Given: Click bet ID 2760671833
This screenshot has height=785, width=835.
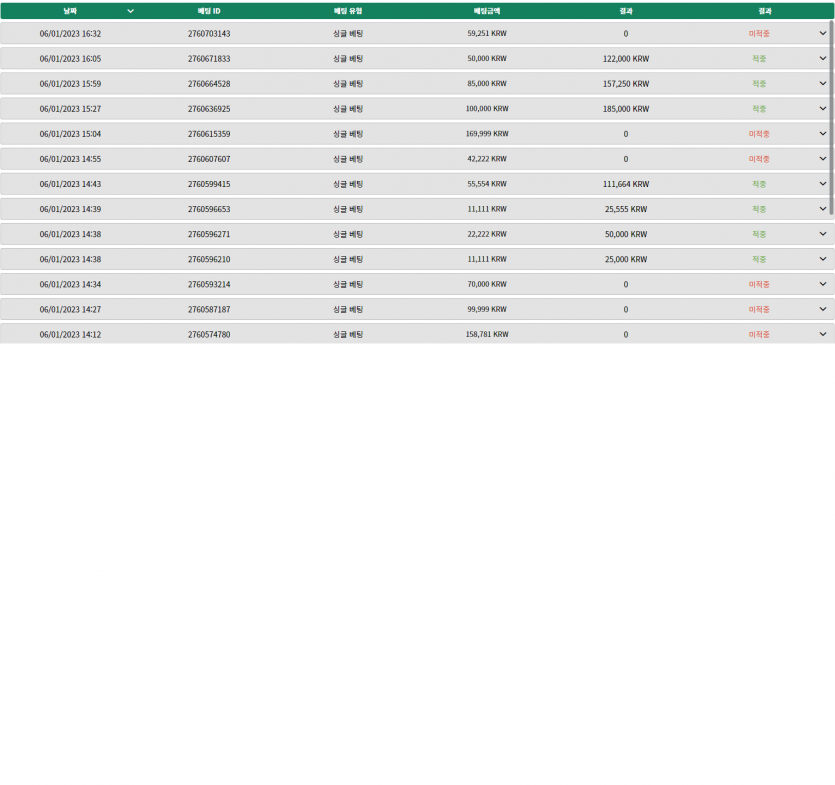Looking at the screenshot, I should click(209, 59).
